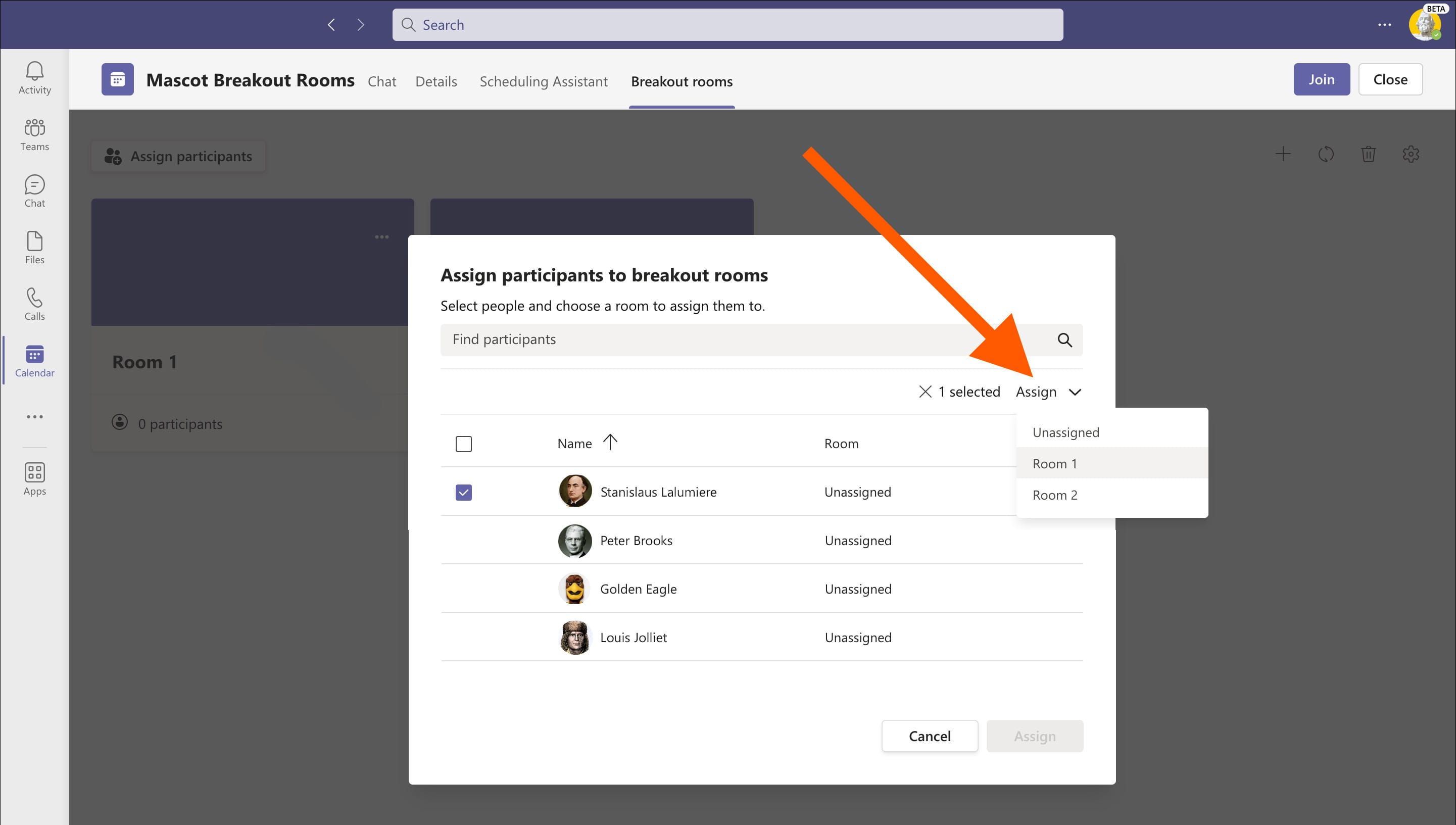Open Teams in the sidebar
The width and height of the screenshot is (1456, 825).
click(34, 134)
